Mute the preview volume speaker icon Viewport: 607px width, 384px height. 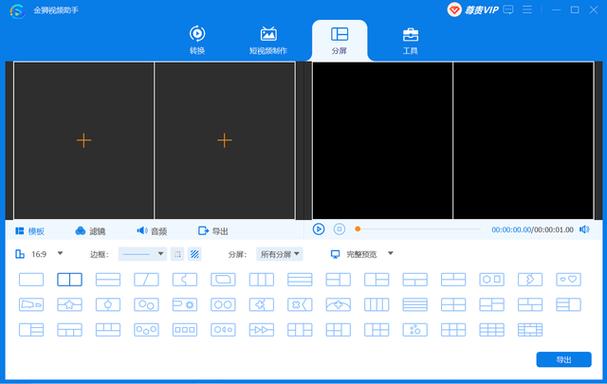click(584, 230)
